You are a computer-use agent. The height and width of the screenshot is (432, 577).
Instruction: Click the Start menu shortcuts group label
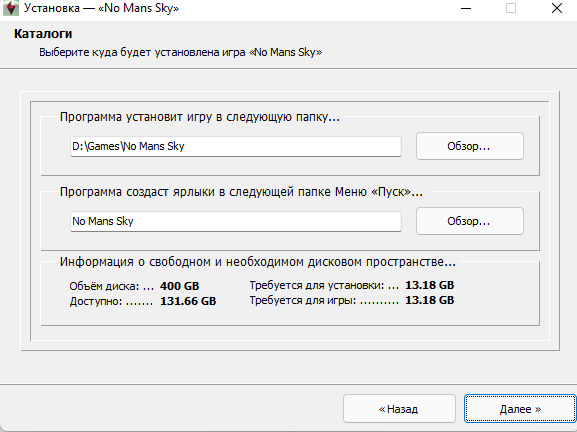241,192
